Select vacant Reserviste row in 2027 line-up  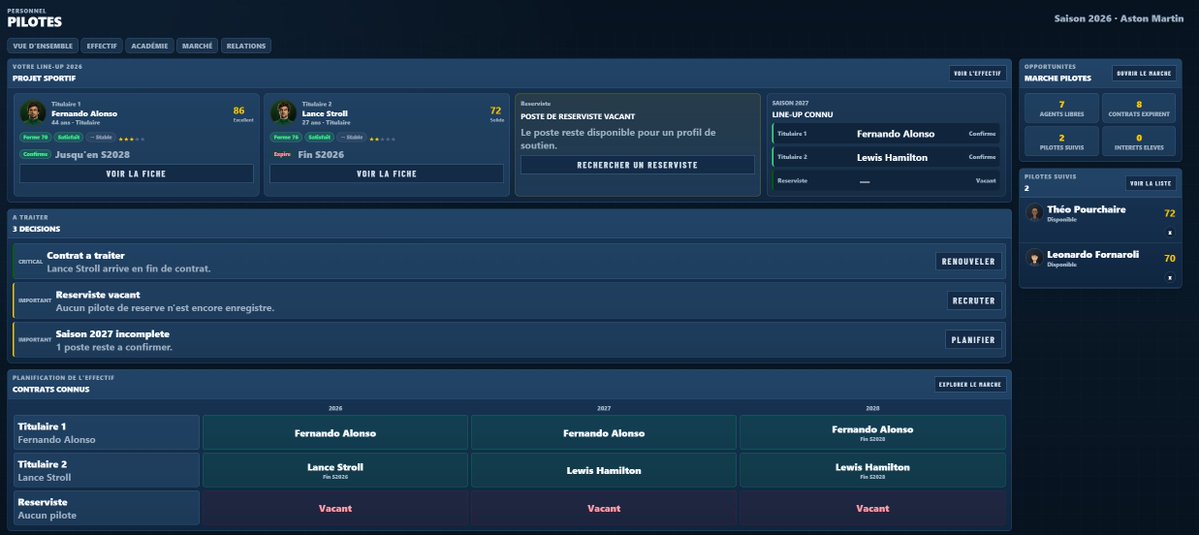click(x=885, y=181)
